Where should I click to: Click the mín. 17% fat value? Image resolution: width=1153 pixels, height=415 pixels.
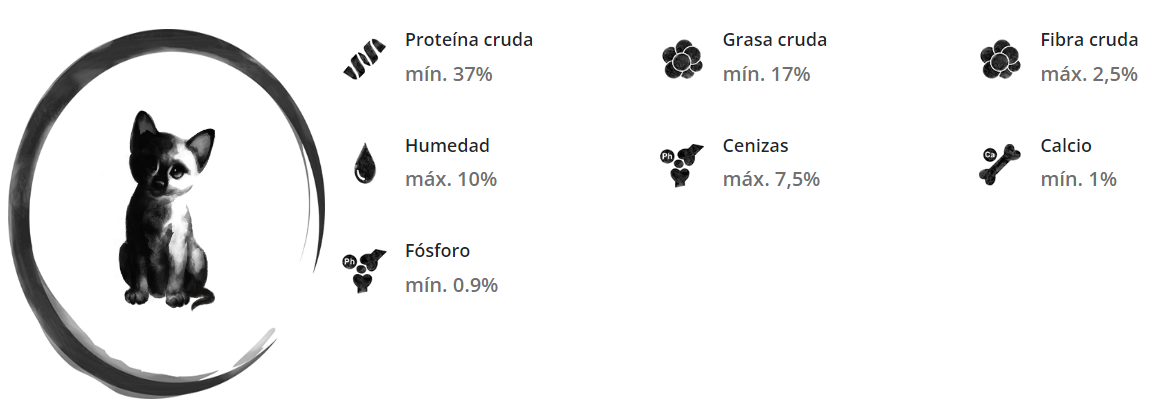[766, 74]
